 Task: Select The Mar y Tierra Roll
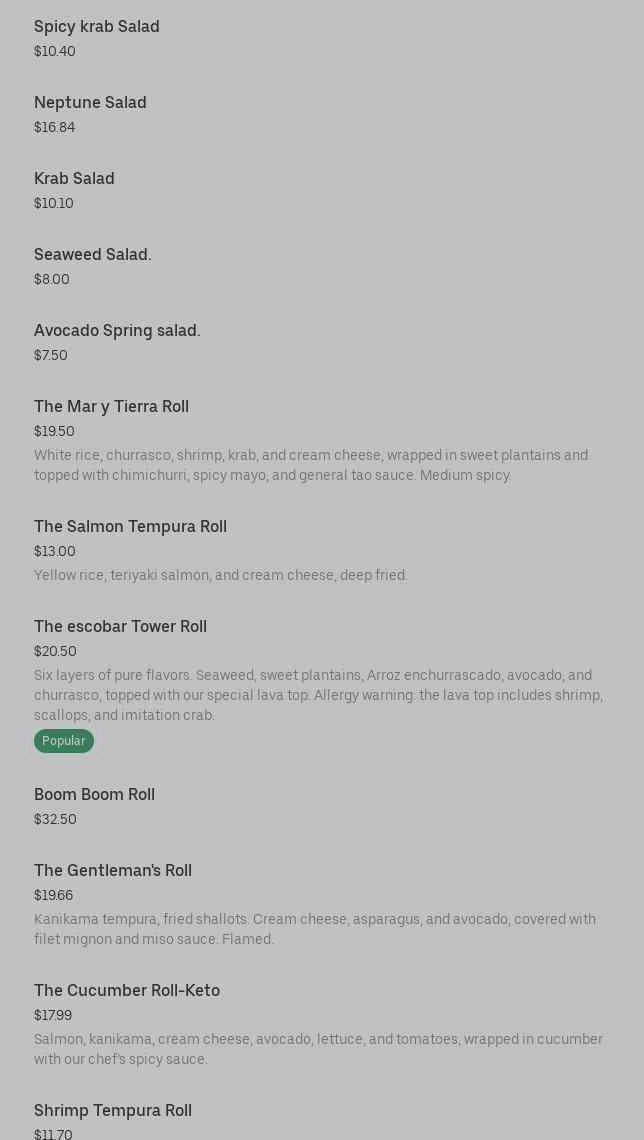click(x=111, y=407)
